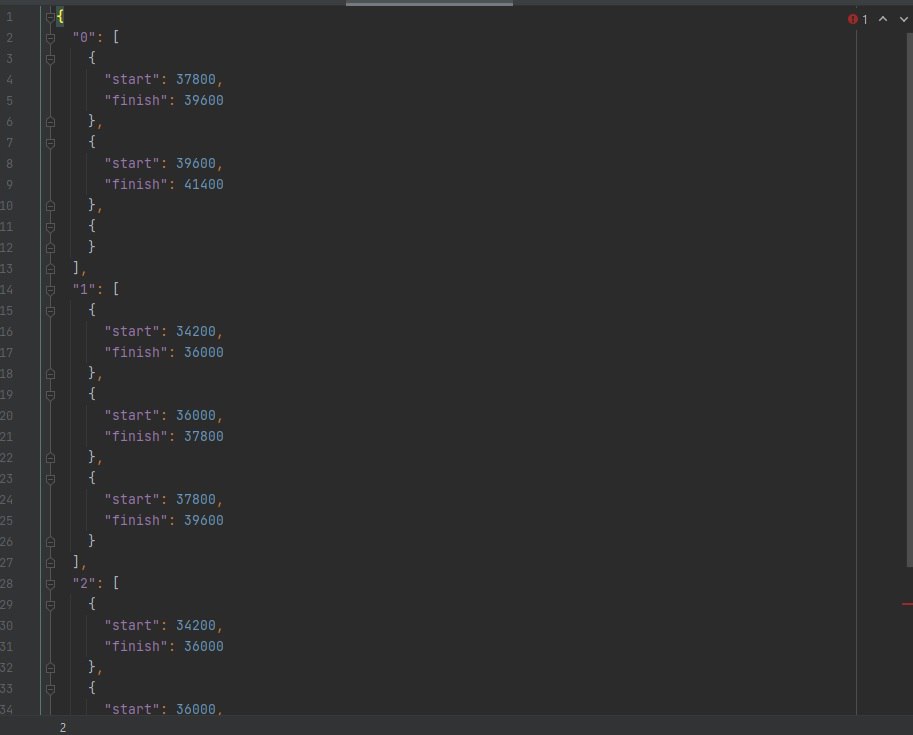The height and width of the screenshot is (735, 913).
Task: Collapse the object fold marker on line 23
Action: (51, 479)
